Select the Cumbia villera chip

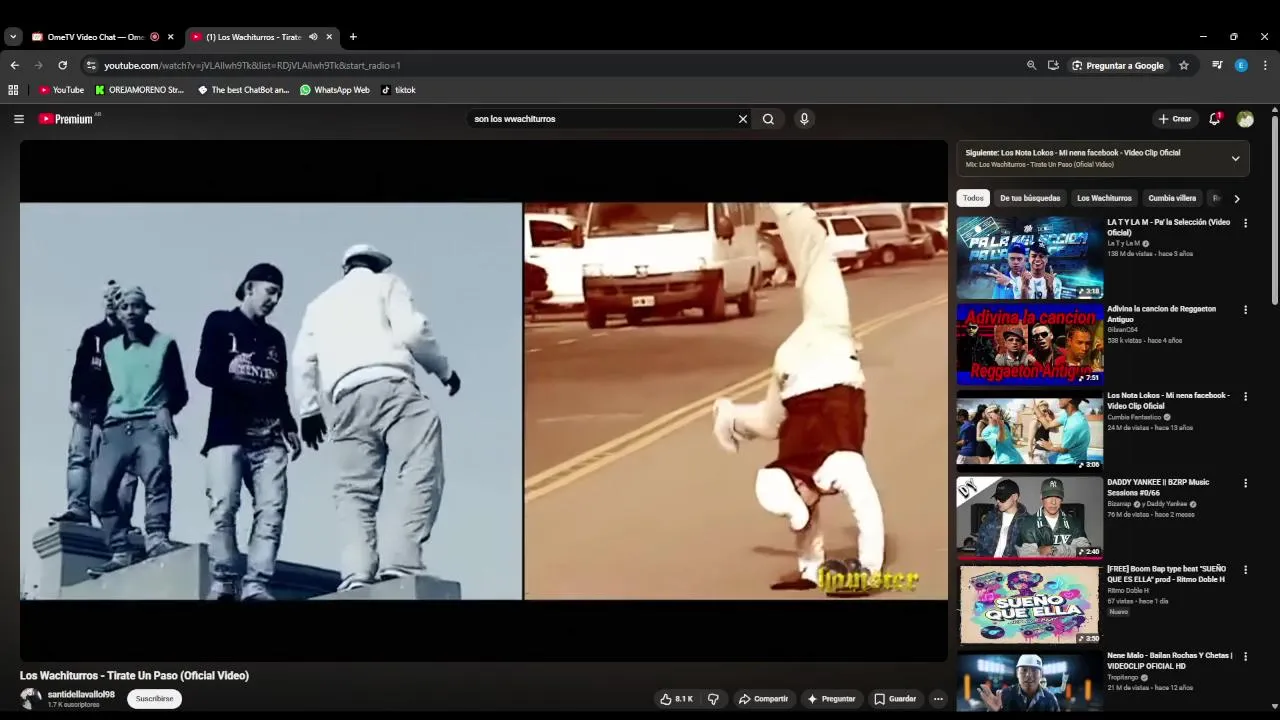1172,198
